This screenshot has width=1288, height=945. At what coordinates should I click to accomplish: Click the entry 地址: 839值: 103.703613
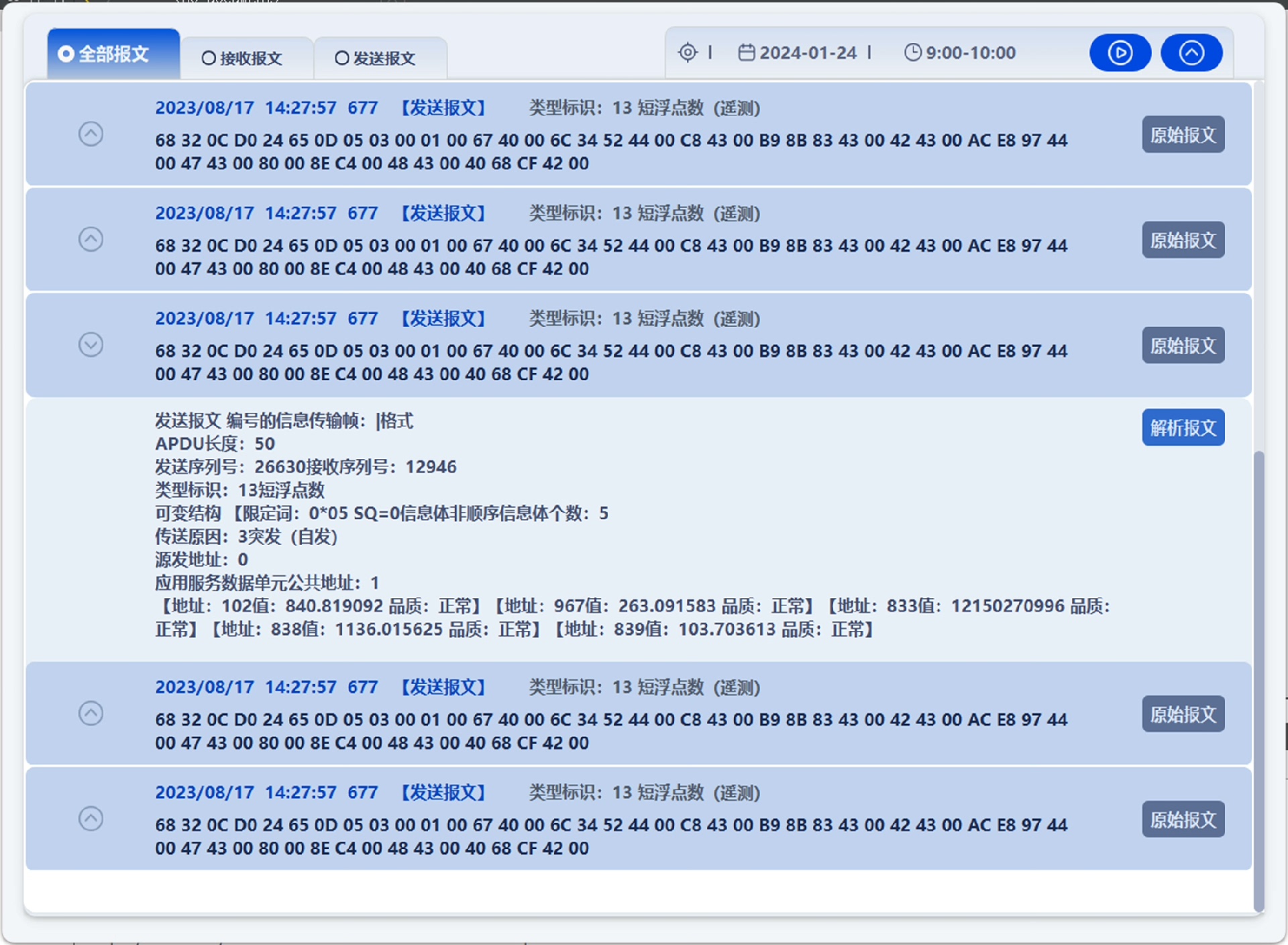[x=713, y=630]
